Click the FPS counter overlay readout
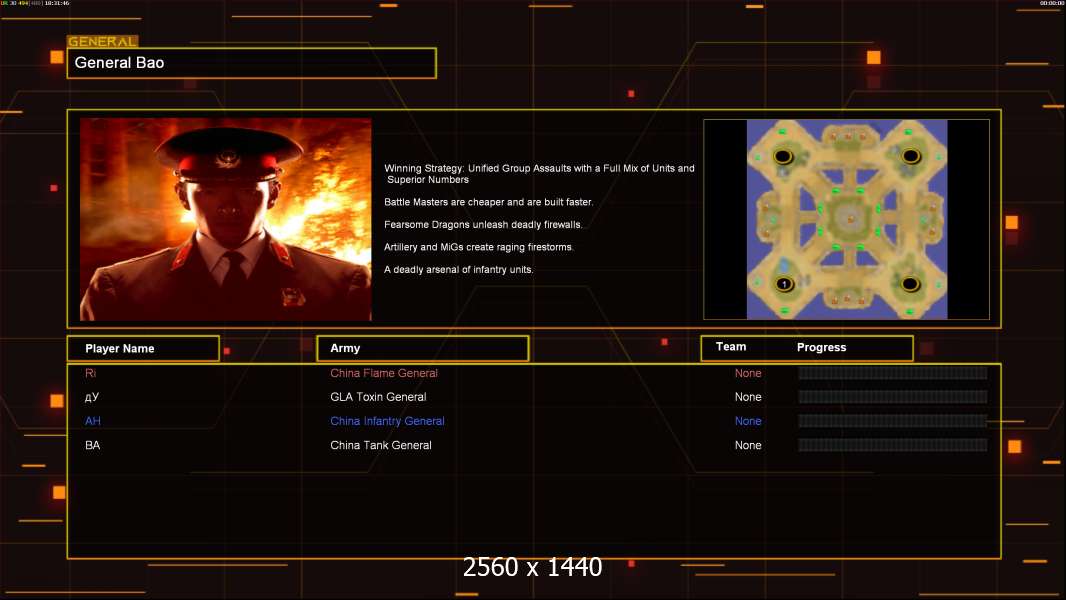 pyautogui.click(x=35, y=3)
